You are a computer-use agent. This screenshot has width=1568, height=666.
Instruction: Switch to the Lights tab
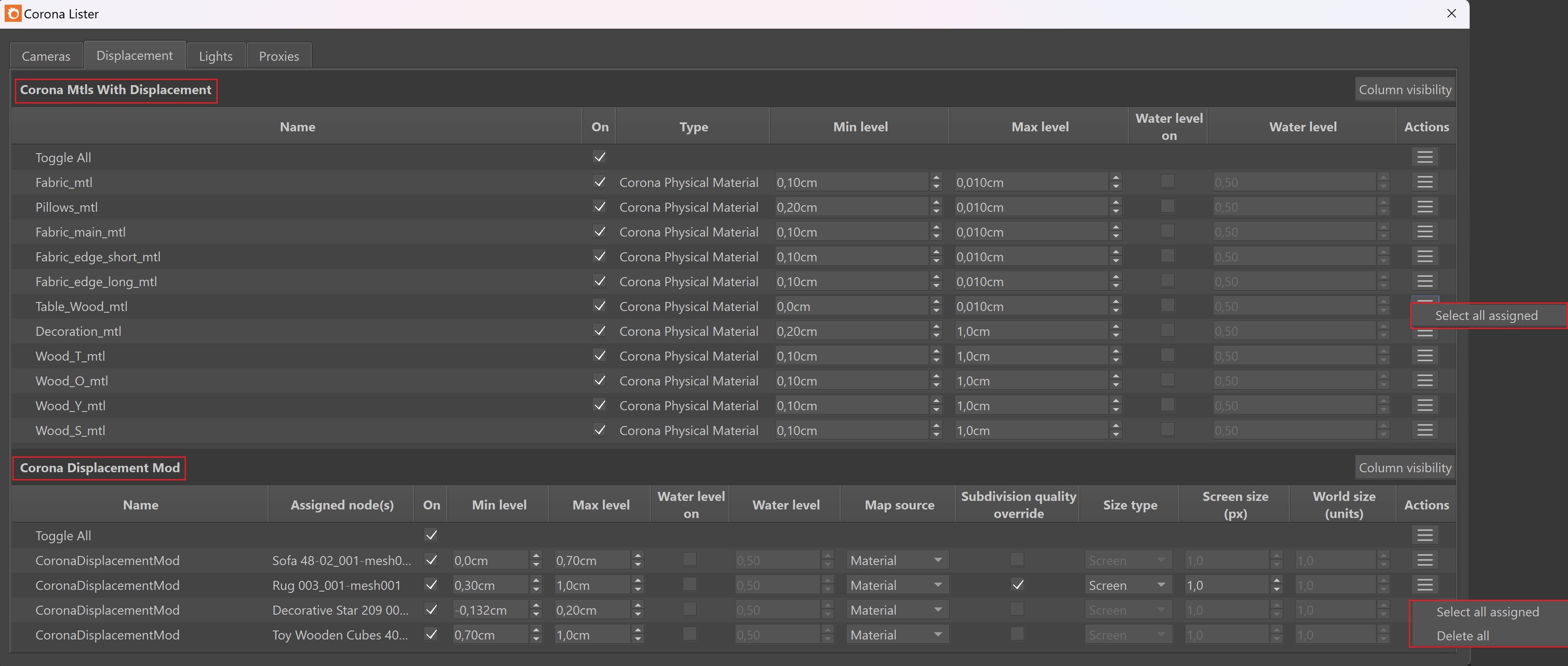(x=216, y=56)
